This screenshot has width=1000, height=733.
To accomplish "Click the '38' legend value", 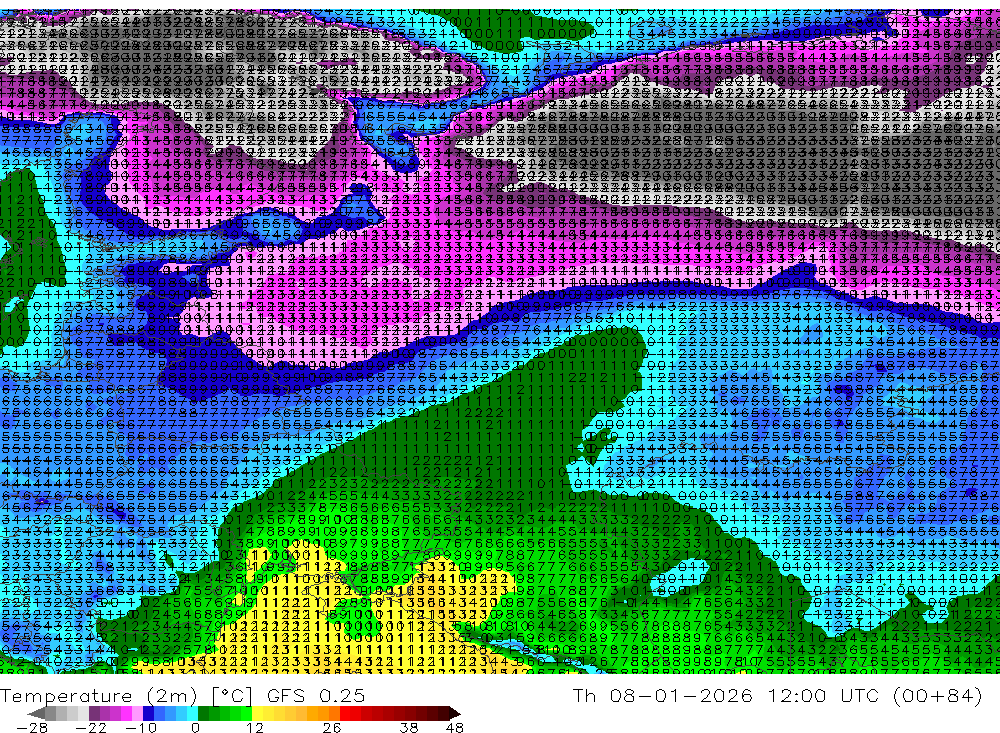I will (409, 727).
